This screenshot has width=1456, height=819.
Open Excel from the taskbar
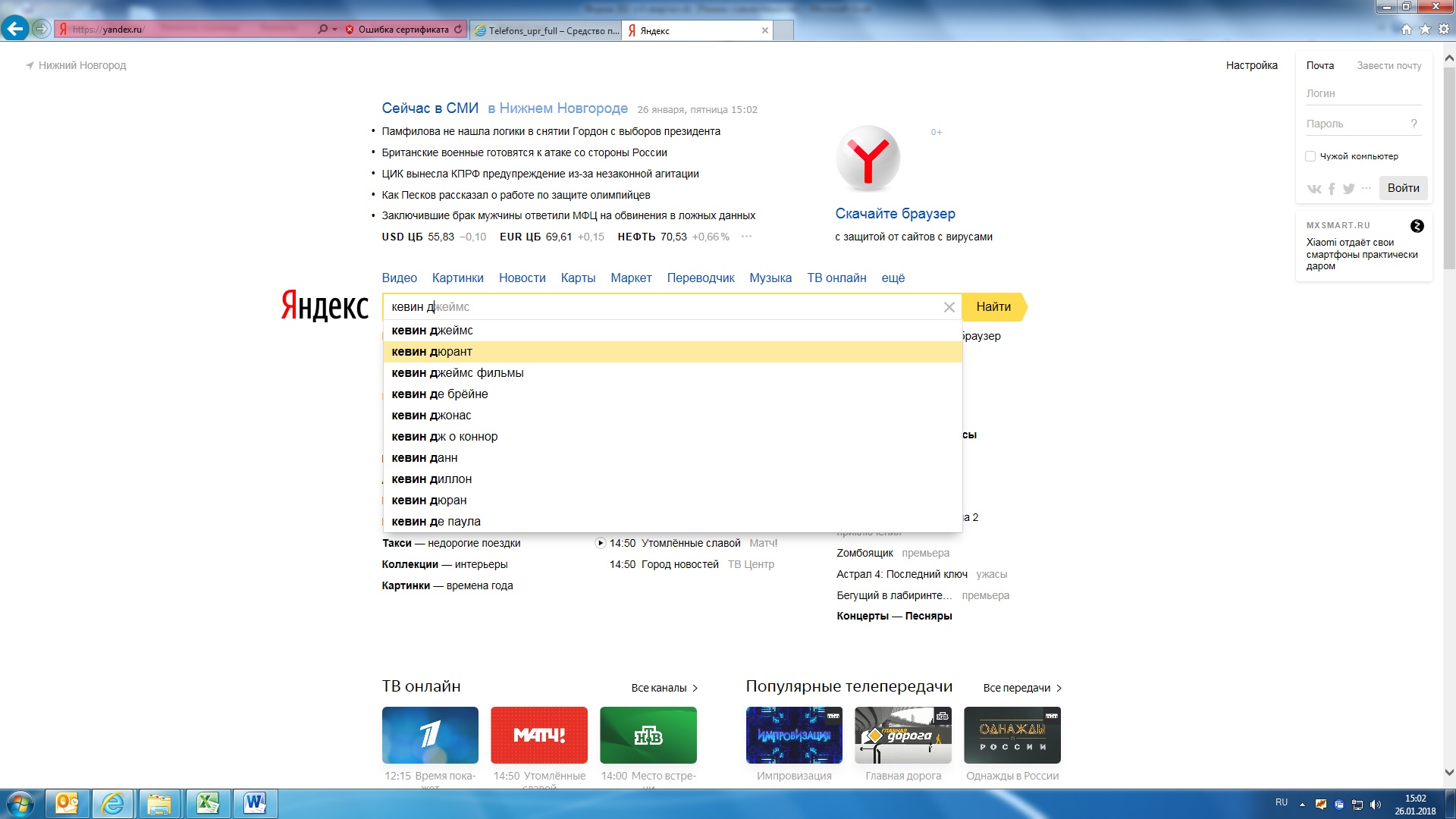pyautogui.click(x=208, y=803)
